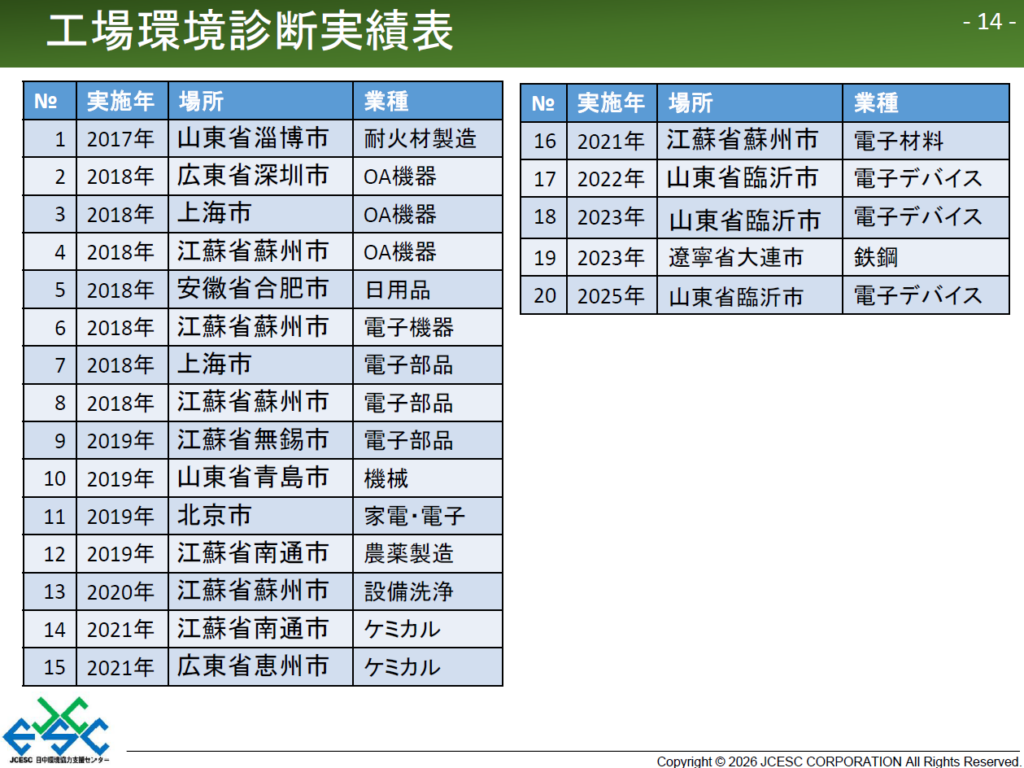This screenshot has width=1024, height=768.
Task: Select the 江蘇省無錫市 cell
Action: click(x=254, y=440)
